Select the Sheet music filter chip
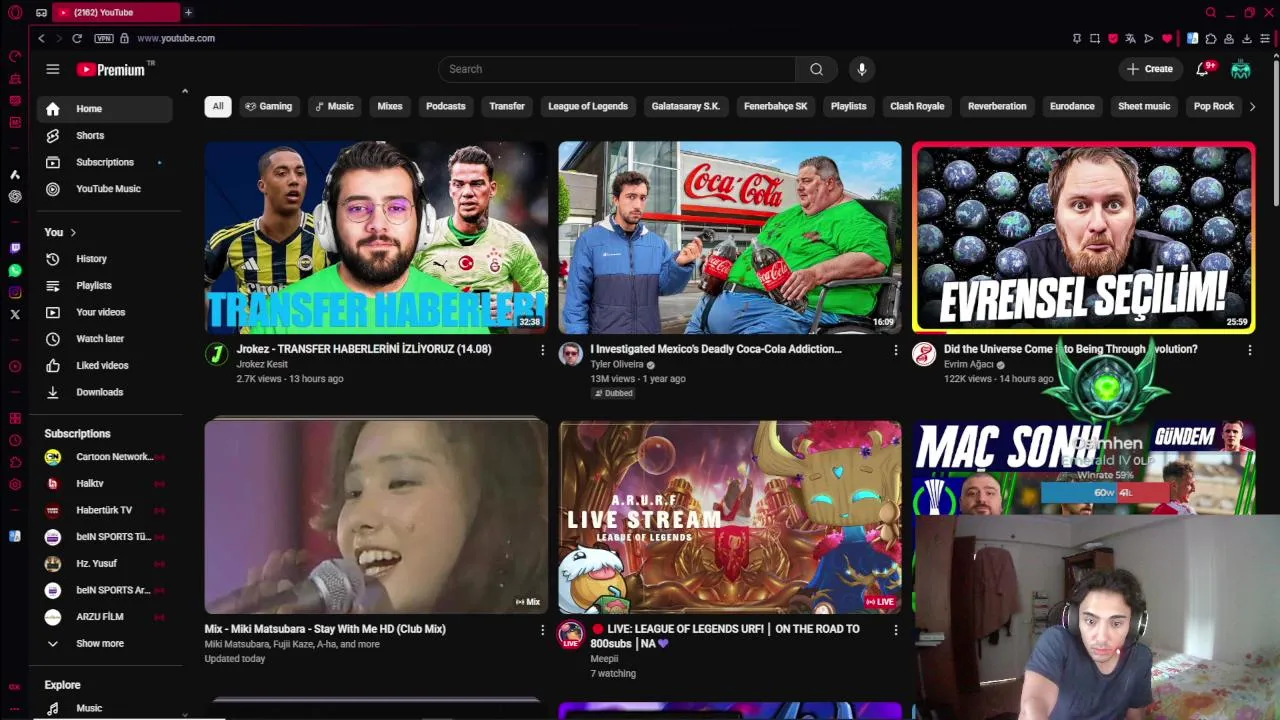This screenshot has width=1280, height=720. coord(1144,106)
